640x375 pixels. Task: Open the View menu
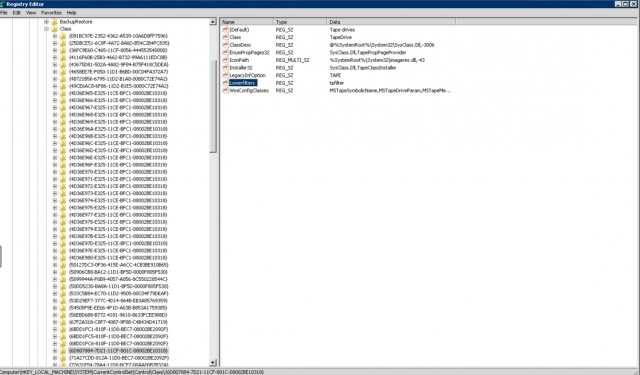[x=31, y=13]
